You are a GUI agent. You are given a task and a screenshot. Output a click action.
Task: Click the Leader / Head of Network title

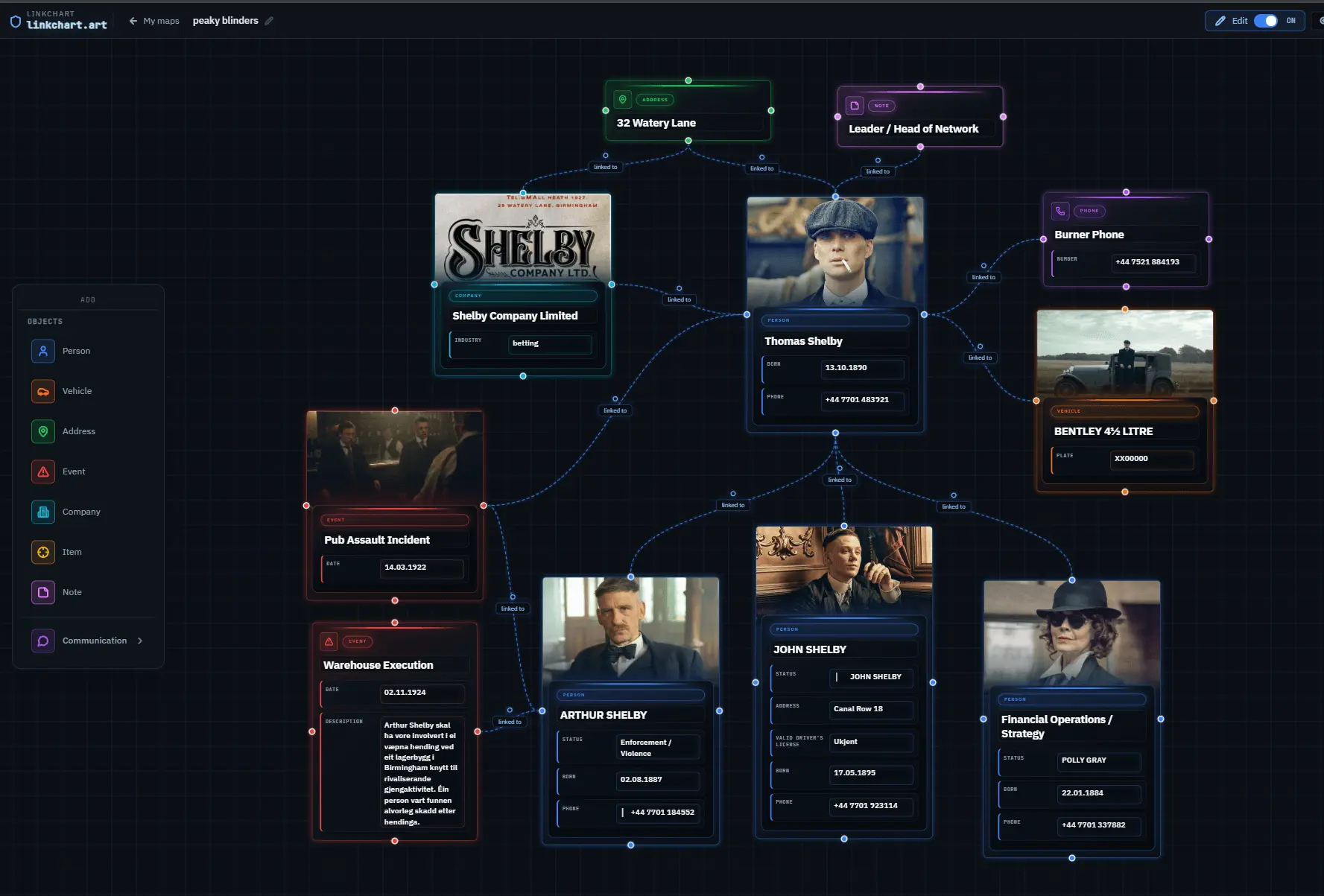(913, 129)
